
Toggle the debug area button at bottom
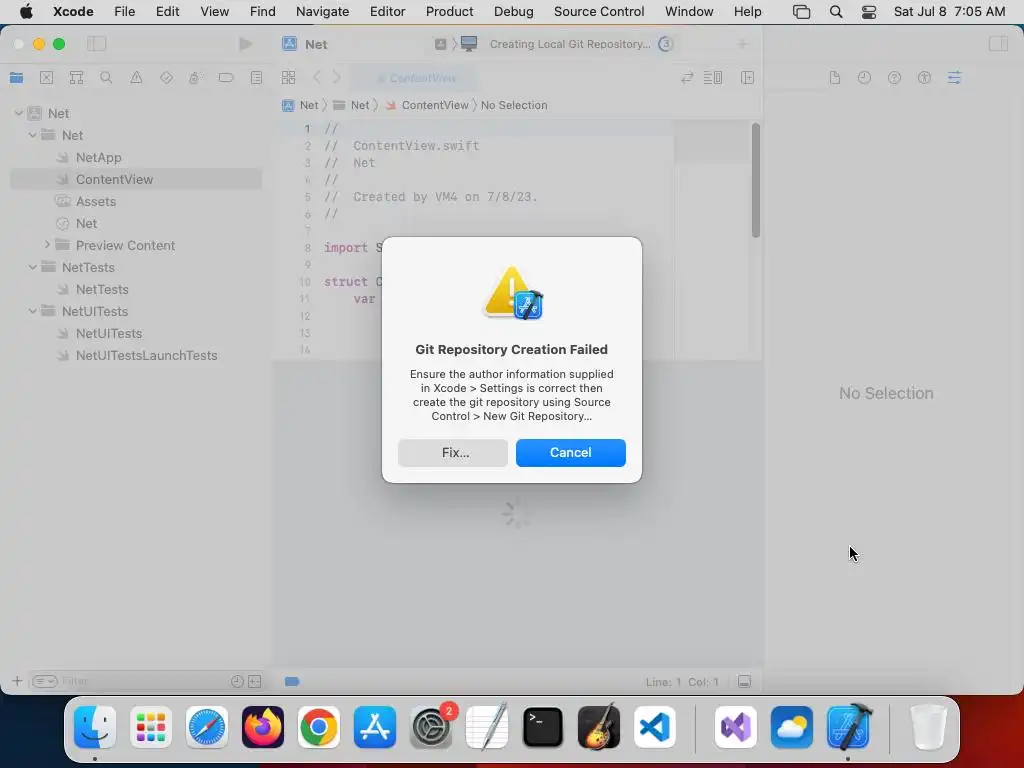[744, 681]
